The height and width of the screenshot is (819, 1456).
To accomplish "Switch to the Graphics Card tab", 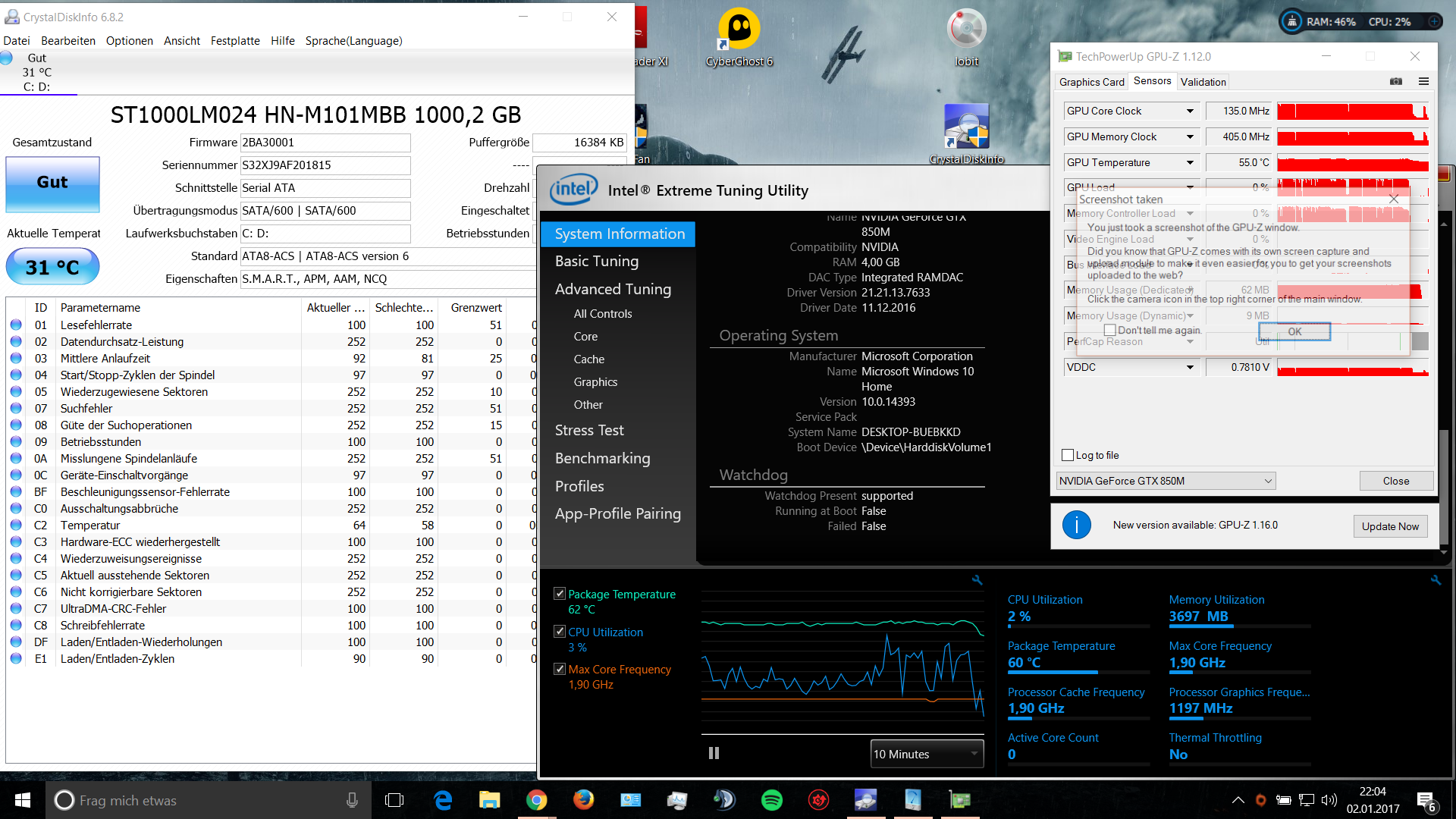I will click(1091, 82).
